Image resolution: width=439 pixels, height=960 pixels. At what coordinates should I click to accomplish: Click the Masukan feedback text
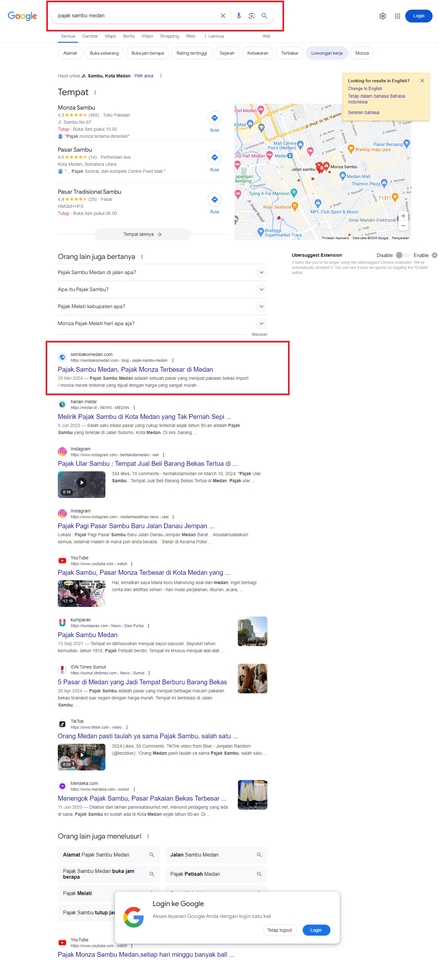point(260,335)
